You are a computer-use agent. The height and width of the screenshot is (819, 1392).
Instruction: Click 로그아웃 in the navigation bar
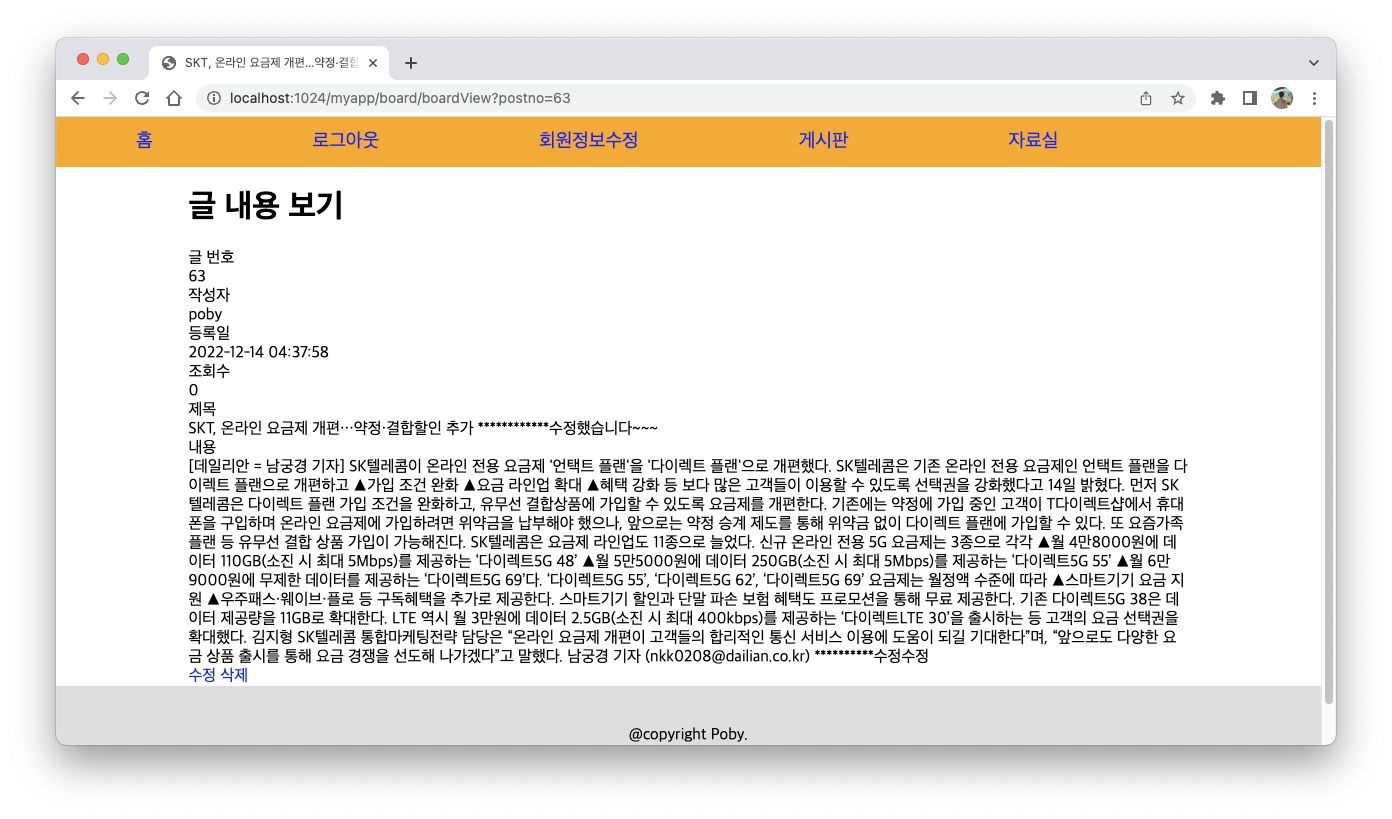pos(345,140)
